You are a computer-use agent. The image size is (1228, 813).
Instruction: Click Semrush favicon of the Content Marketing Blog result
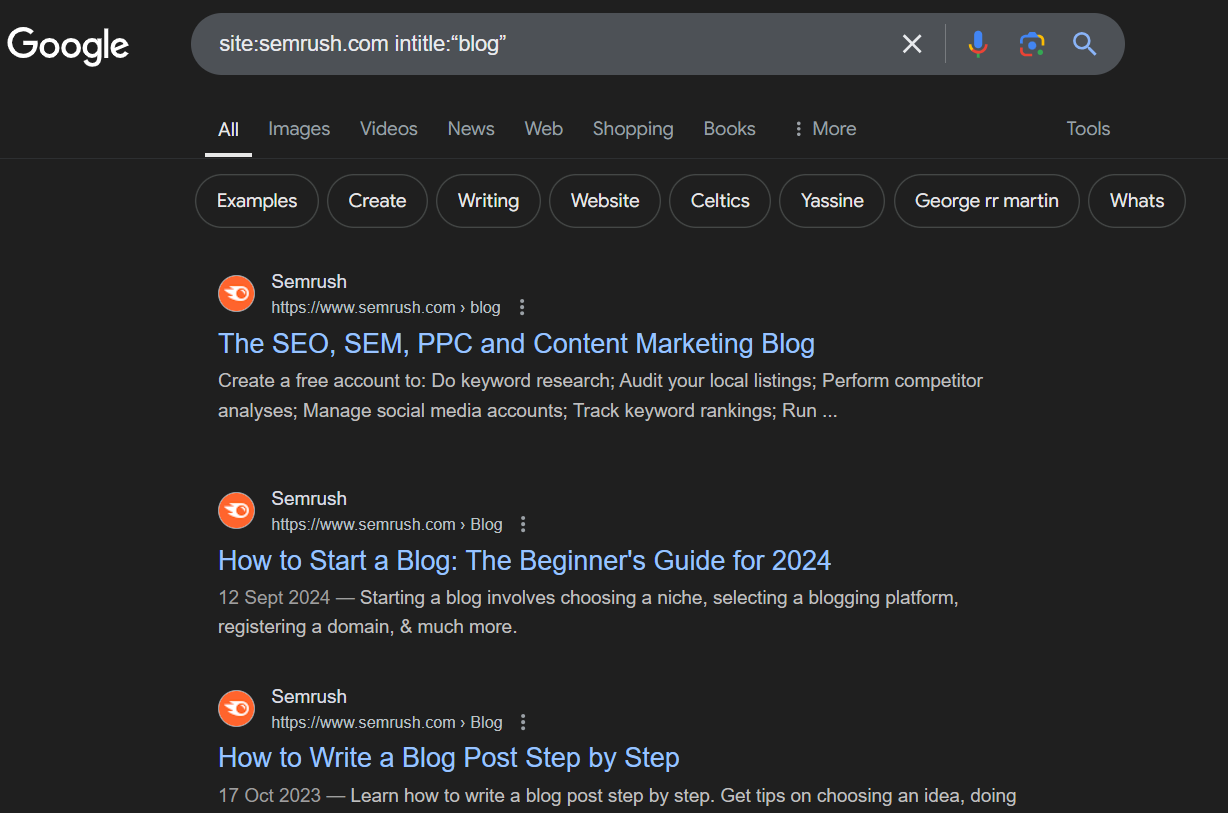[237, 294]
